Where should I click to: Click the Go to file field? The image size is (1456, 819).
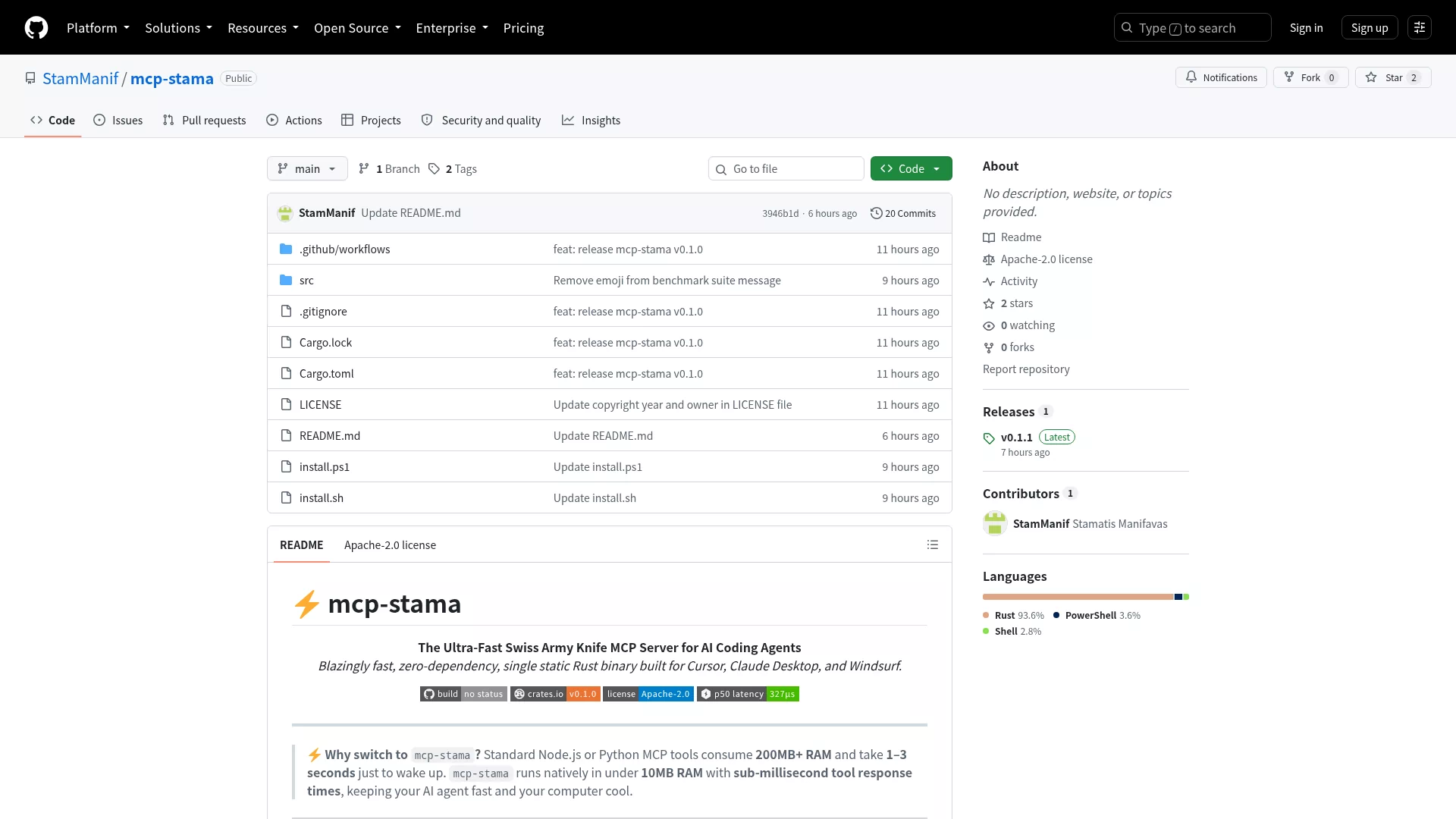coord(786,168)
